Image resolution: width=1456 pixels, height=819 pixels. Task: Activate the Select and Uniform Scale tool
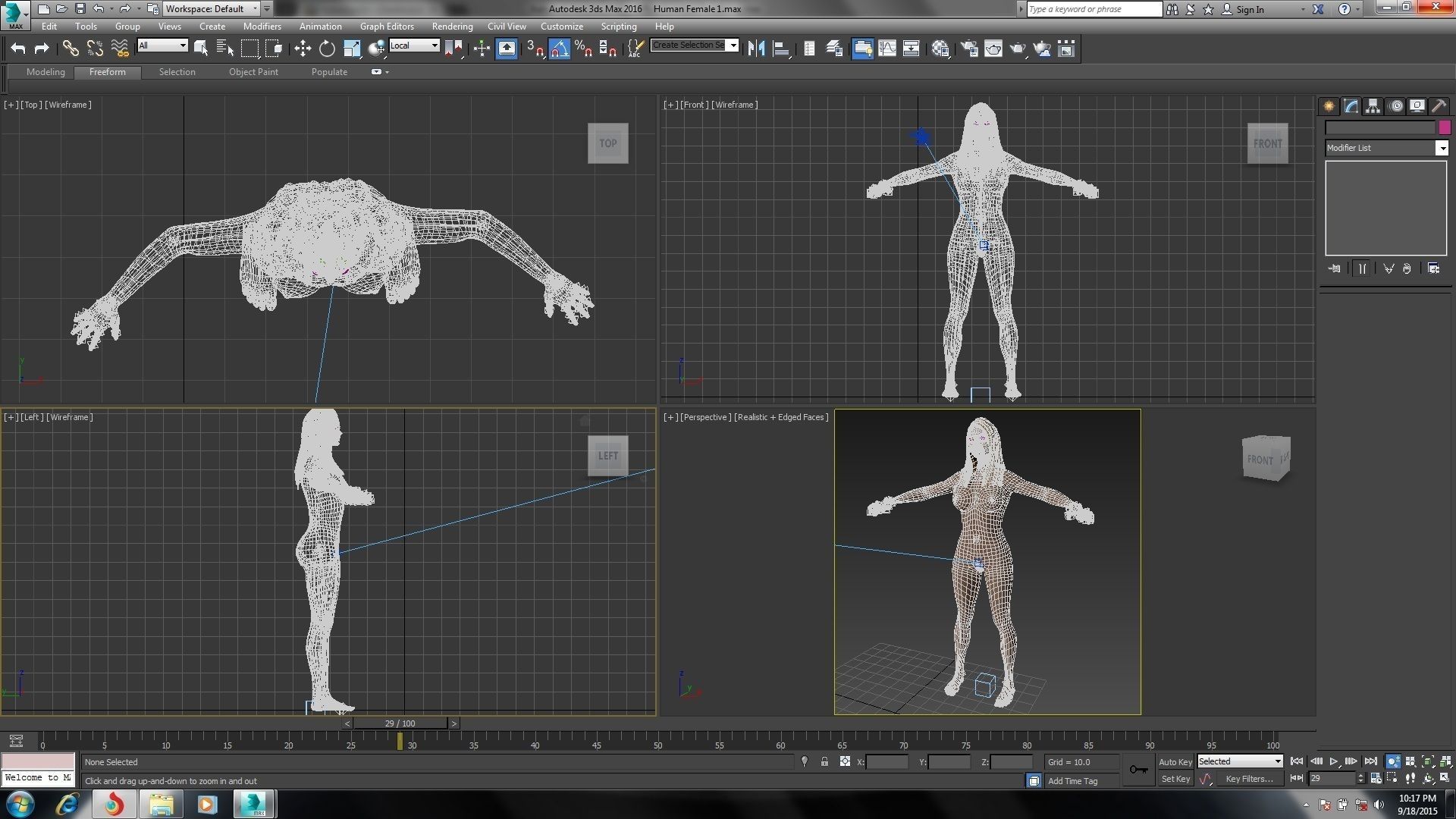click(352, 49)
